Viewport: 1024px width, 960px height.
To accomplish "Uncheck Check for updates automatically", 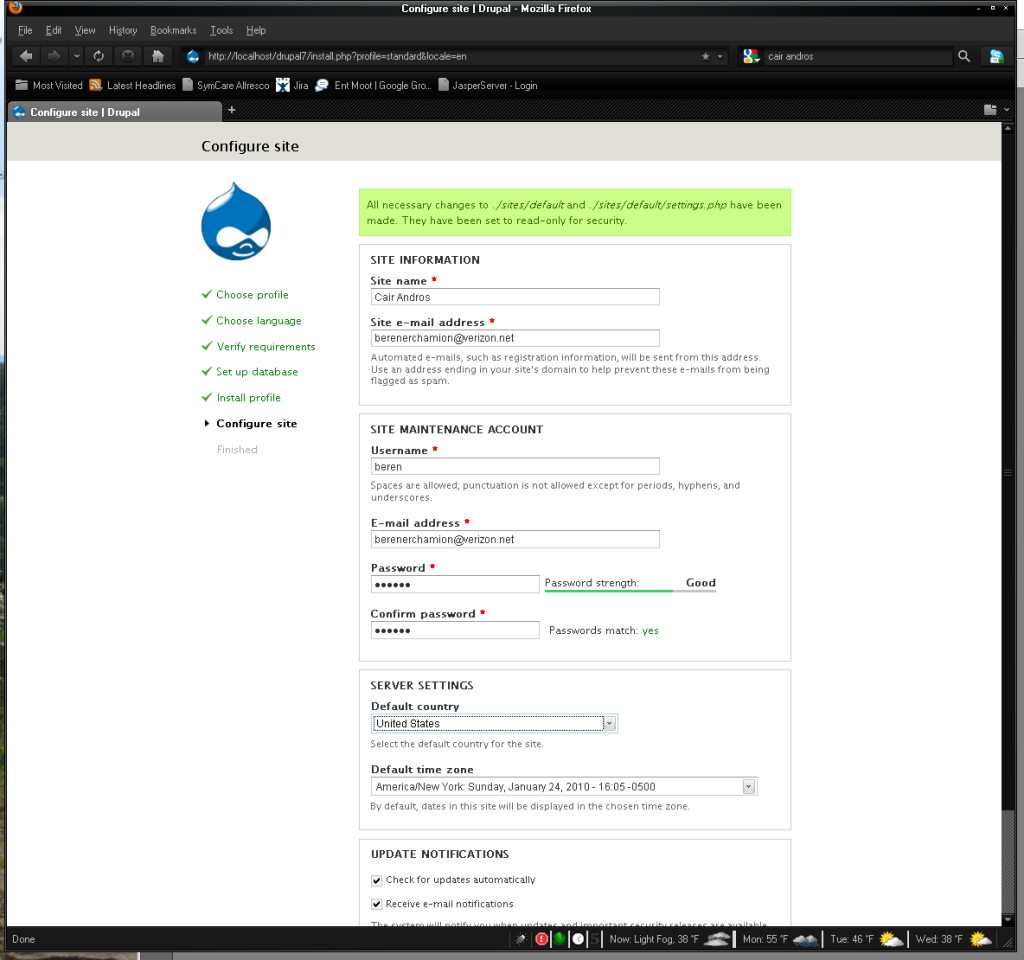I will (376, 880).
